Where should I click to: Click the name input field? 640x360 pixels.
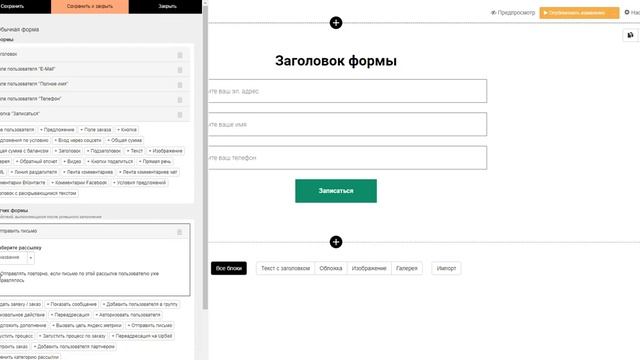(x=347, y=124)
